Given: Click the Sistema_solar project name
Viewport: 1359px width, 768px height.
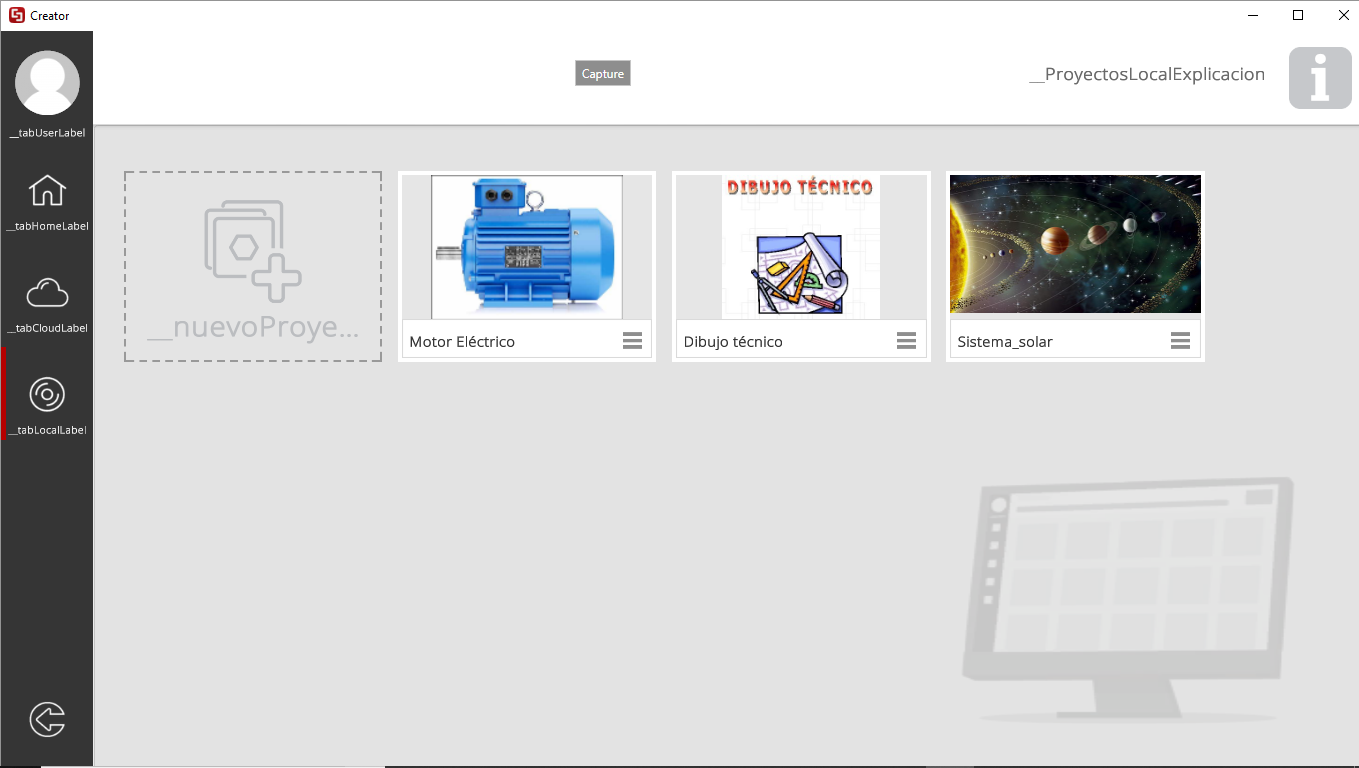Looking at the screenshot, I should [1005, 342].
